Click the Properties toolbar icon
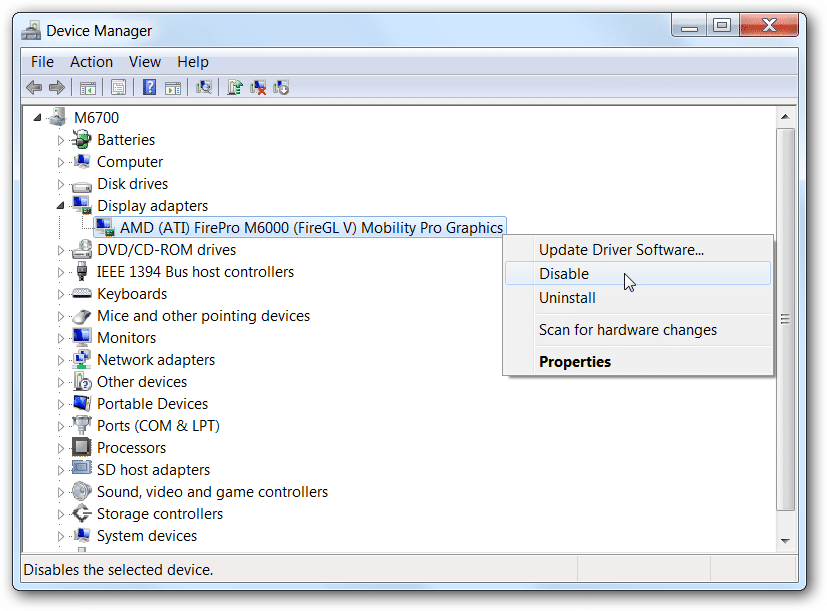827x611 pixels. pyautogui.click(x=119, y=88)
